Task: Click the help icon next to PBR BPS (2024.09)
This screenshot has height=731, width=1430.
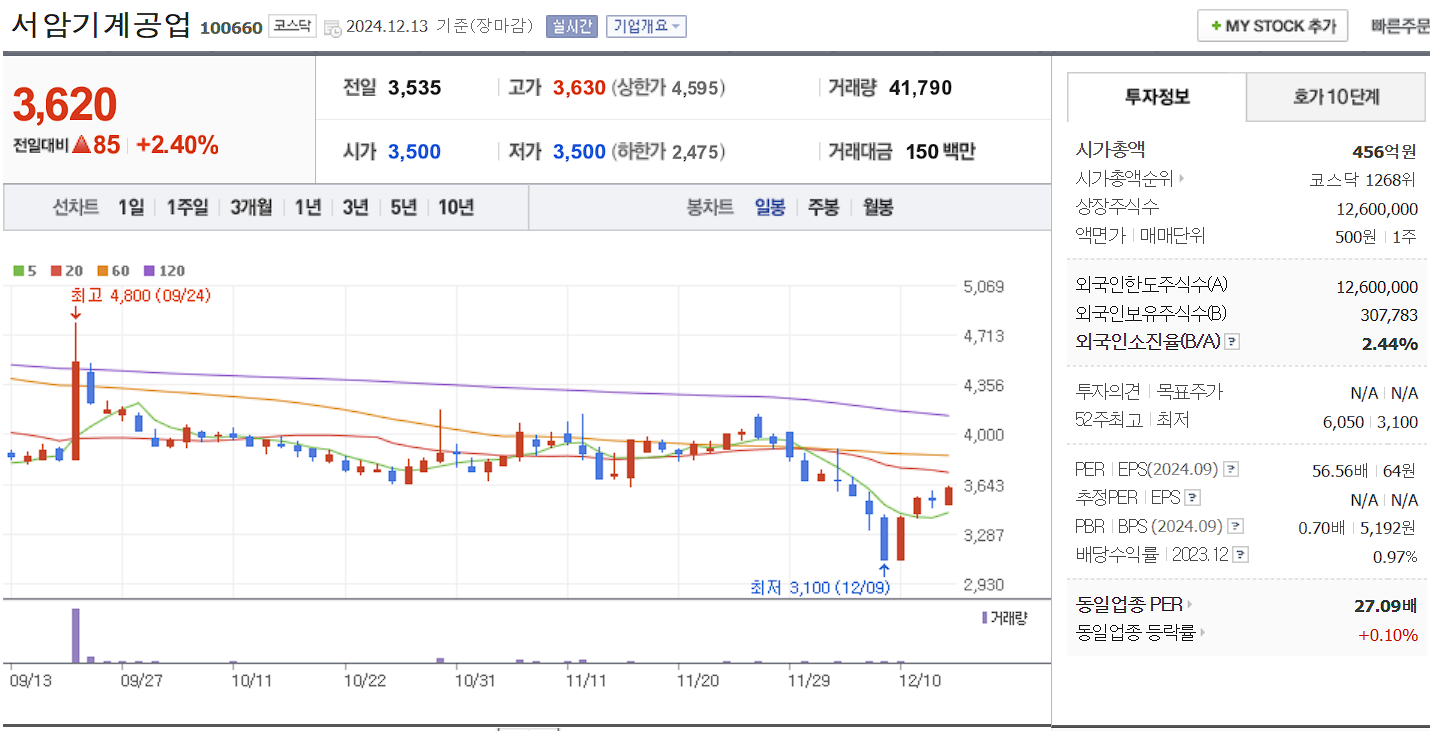Action: tap(1237, 526)
